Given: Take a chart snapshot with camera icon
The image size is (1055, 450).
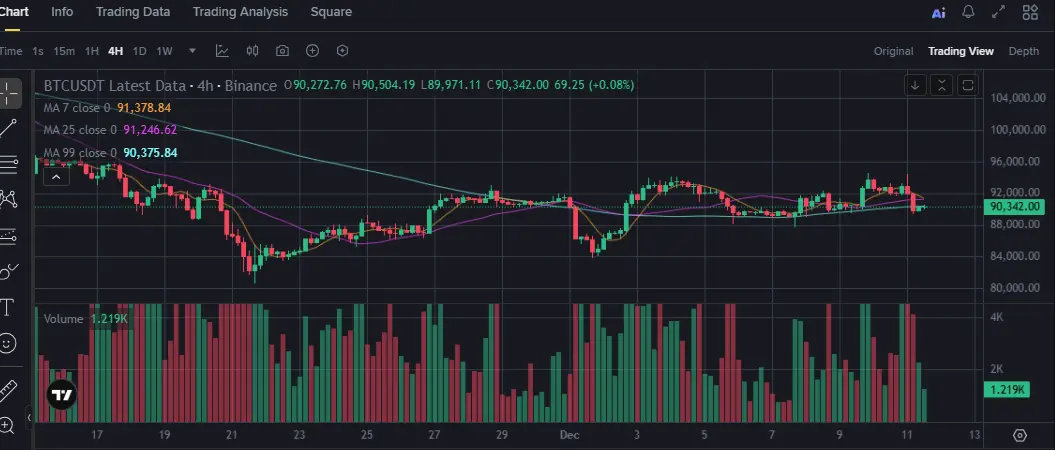Looking at the screenshot, I should [x=283, y=51].
